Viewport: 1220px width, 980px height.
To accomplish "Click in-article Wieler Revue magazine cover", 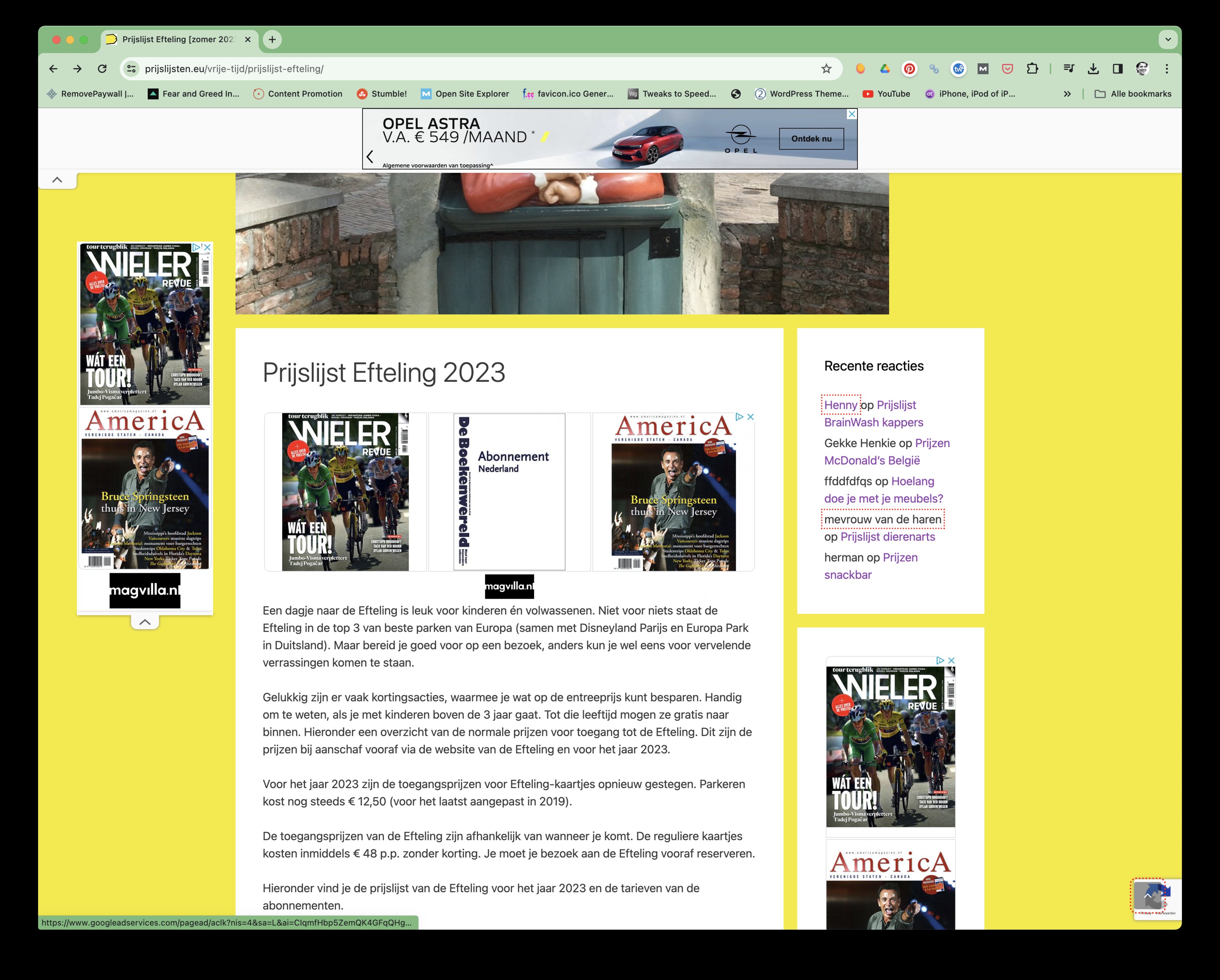I will point(345,492).
